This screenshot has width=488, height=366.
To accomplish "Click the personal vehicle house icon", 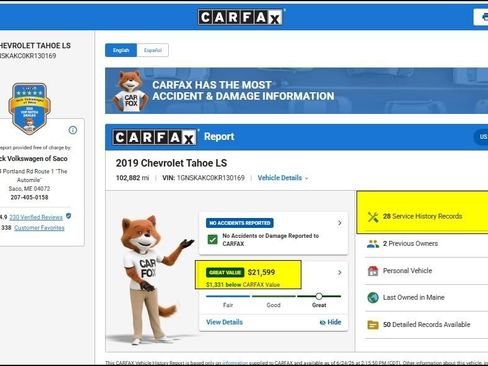I will pyautogui.click(x=373, y=271).
